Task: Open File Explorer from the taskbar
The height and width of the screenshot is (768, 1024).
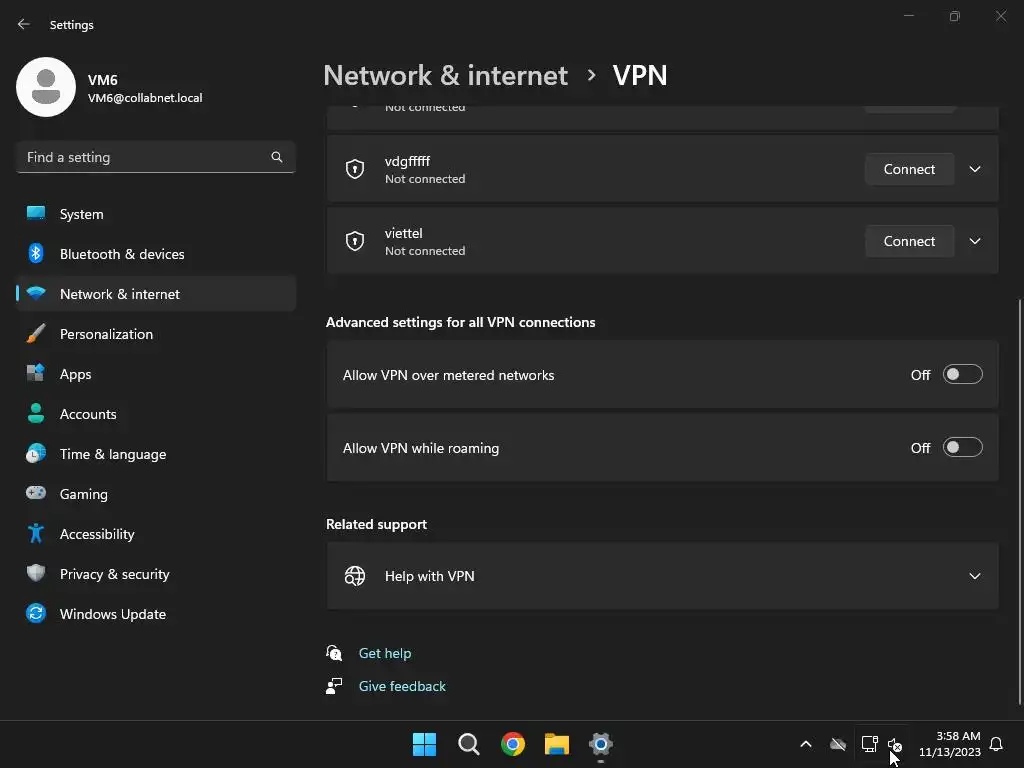Action: [x=557, y=744]
